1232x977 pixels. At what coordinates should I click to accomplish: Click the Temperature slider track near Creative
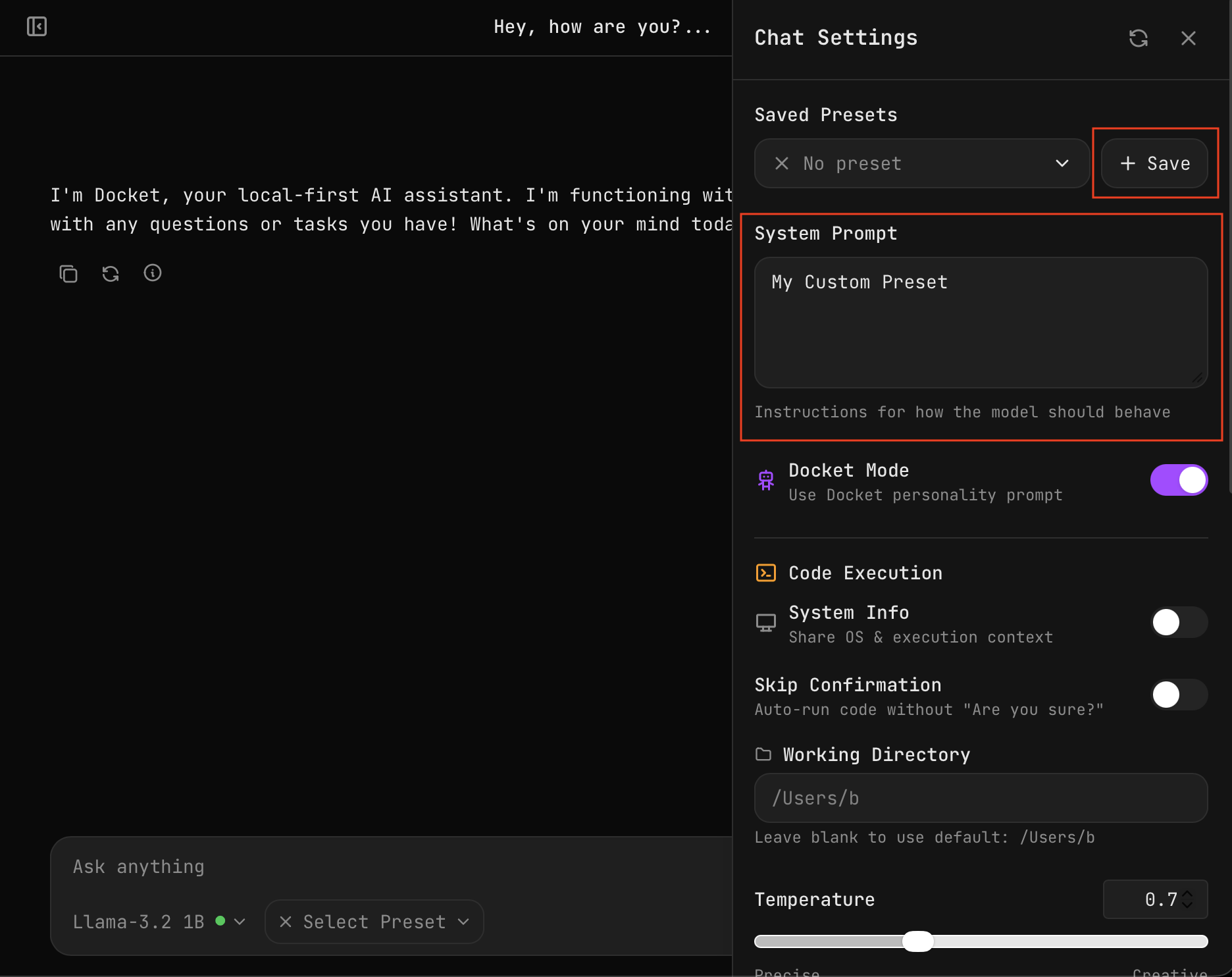[1171, 941]
